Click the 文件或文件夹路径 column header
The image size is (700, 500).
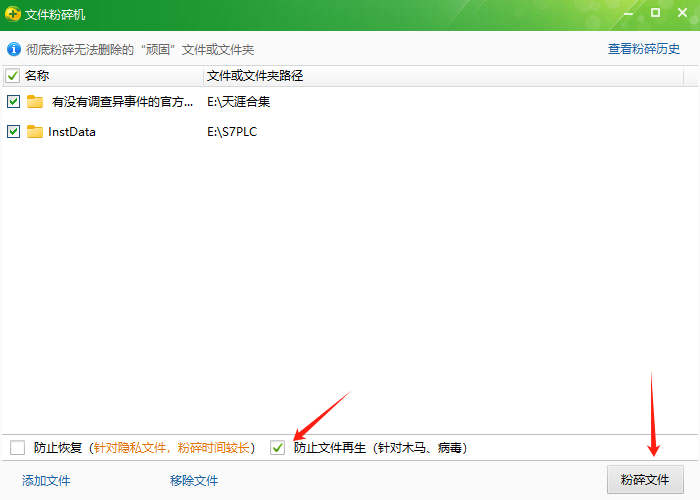tap(255, 76)
